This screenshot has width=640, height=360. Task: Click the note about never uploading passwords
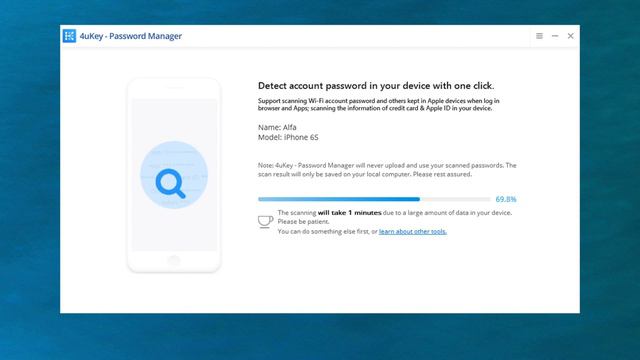click(x=387, y=170)
